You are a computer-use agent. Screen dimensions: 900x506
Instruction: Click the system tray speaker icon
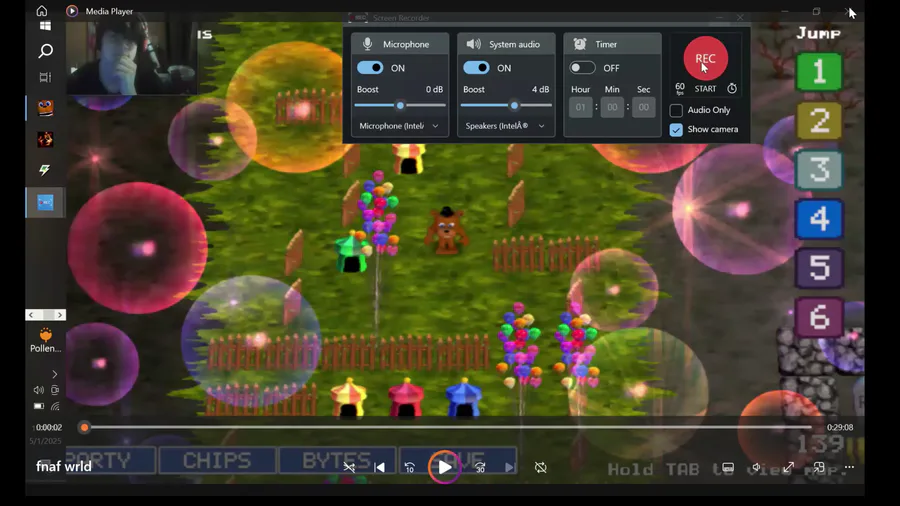[38, 390]
